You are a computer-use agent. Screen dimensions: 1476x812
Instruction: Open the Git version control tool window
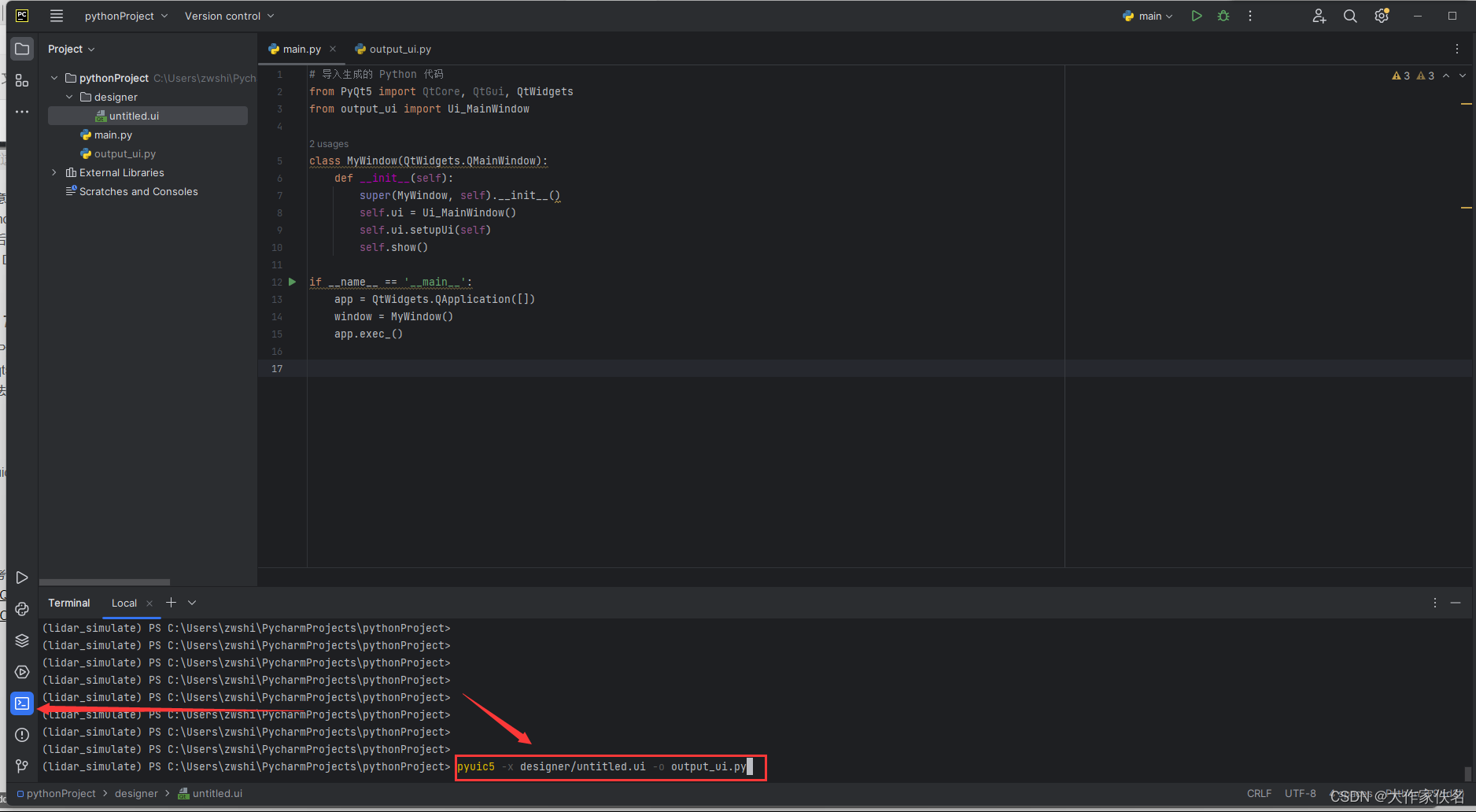coord(22,766)
